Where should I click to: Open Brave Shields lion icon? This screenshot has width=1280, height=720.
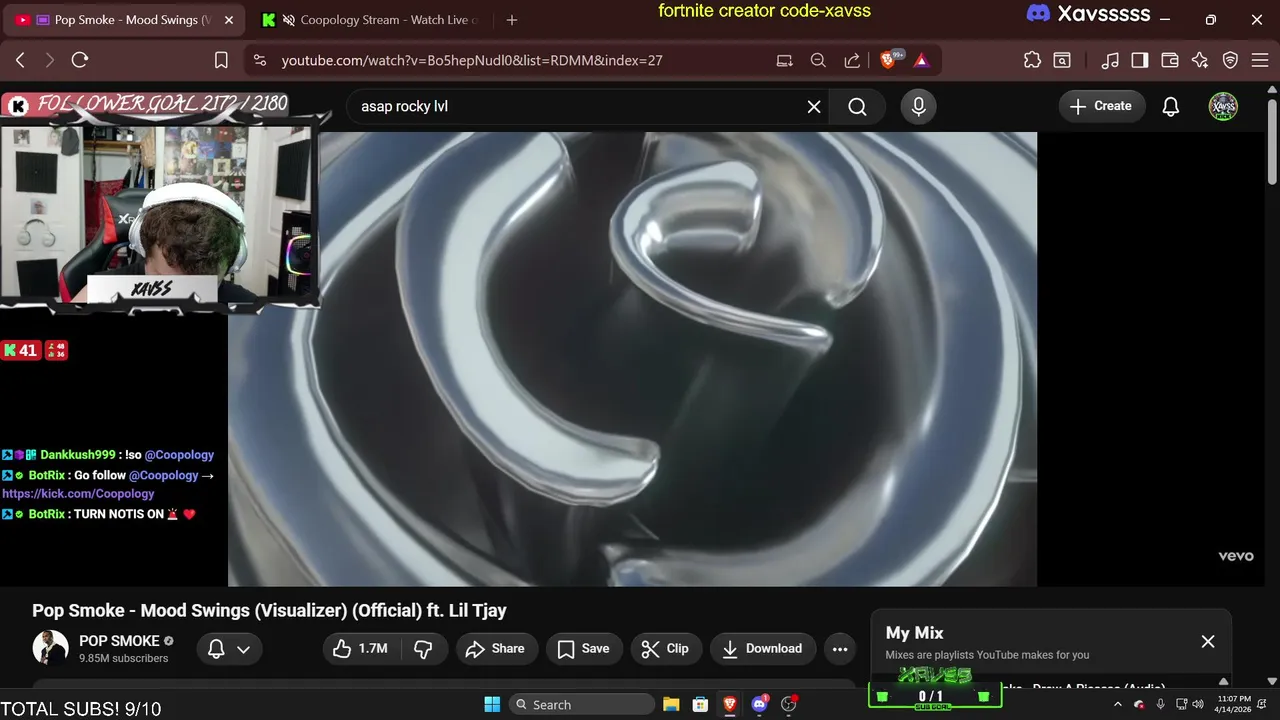pos(889,60)
